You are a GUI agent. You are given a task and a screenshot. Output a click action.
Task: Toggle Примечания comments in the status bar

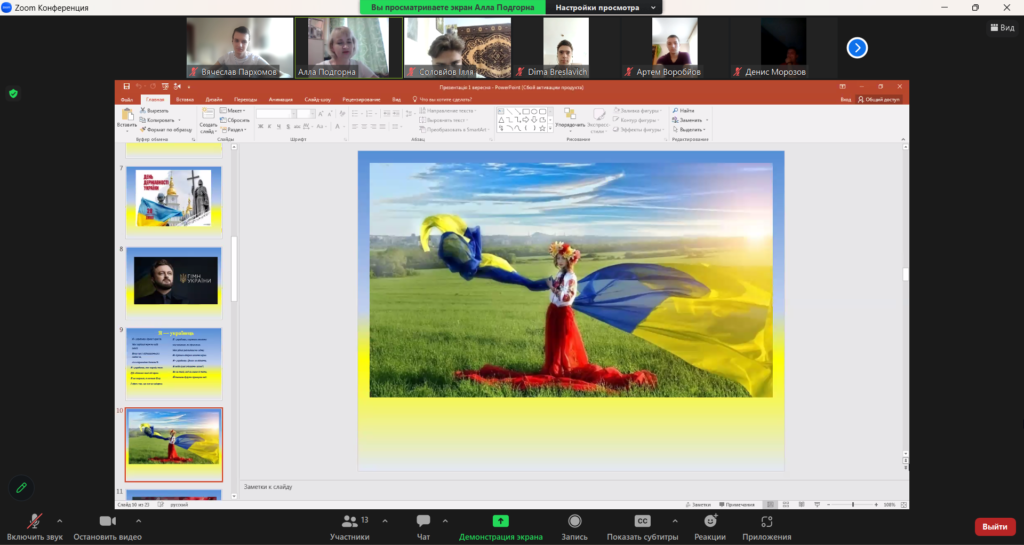737,505
